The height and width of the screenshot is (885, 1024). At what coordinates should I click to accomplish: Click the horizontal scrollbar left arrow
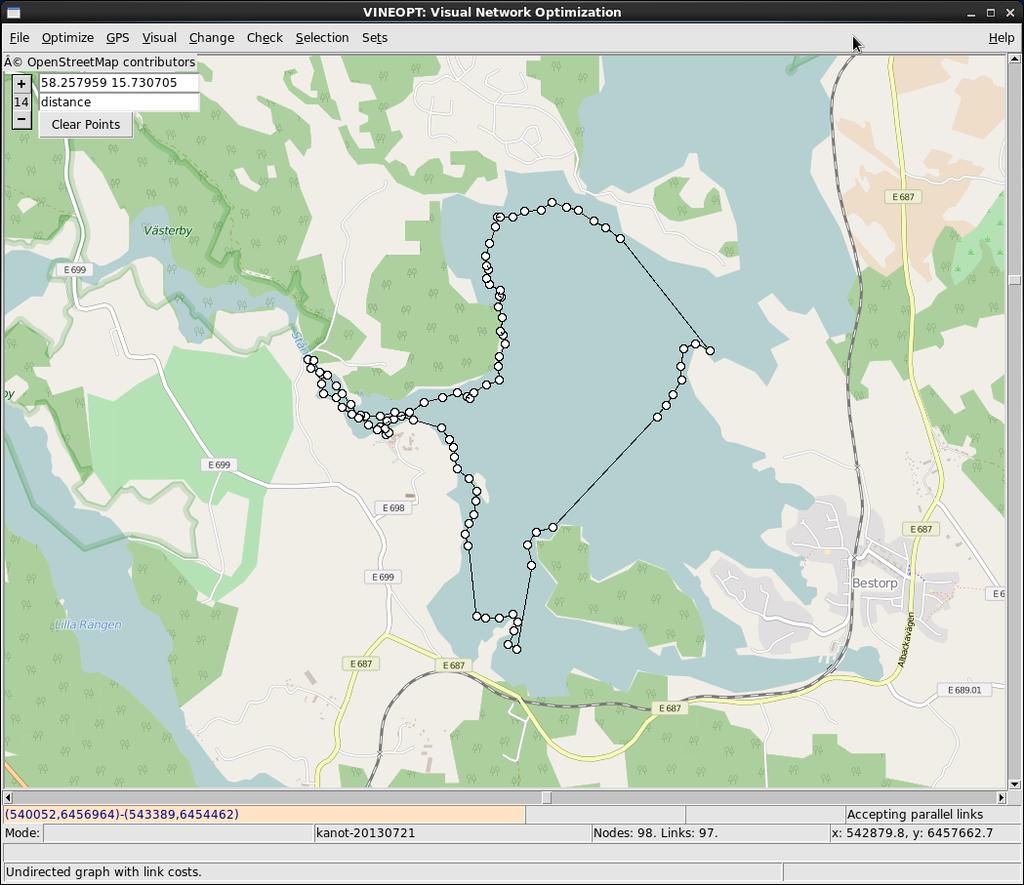8,797
